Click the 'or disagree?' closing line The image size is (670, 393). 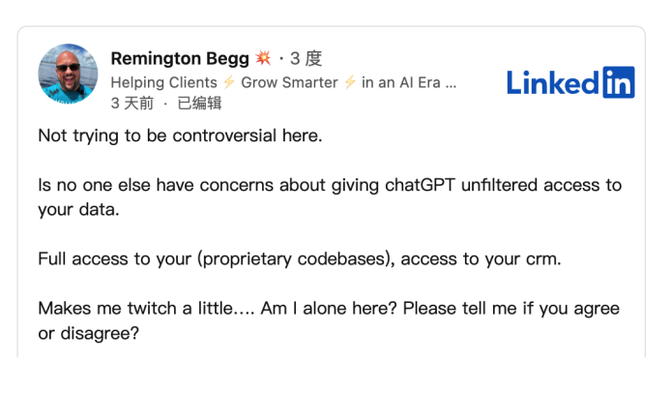coord(88,333)
